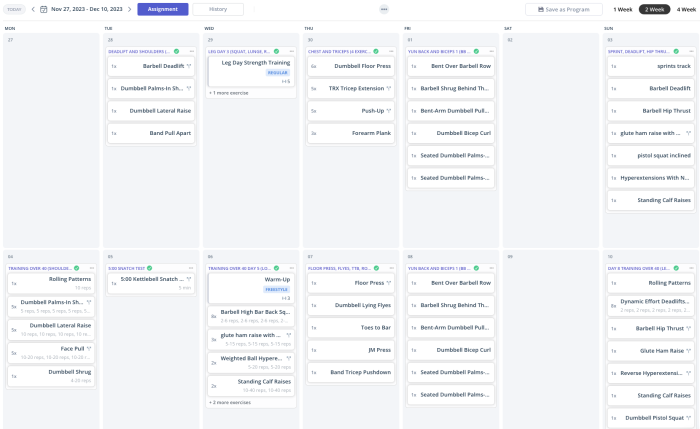700x429 pixels.
Task: Click the save icon in Save as Program
Action: tap(541, 9)
